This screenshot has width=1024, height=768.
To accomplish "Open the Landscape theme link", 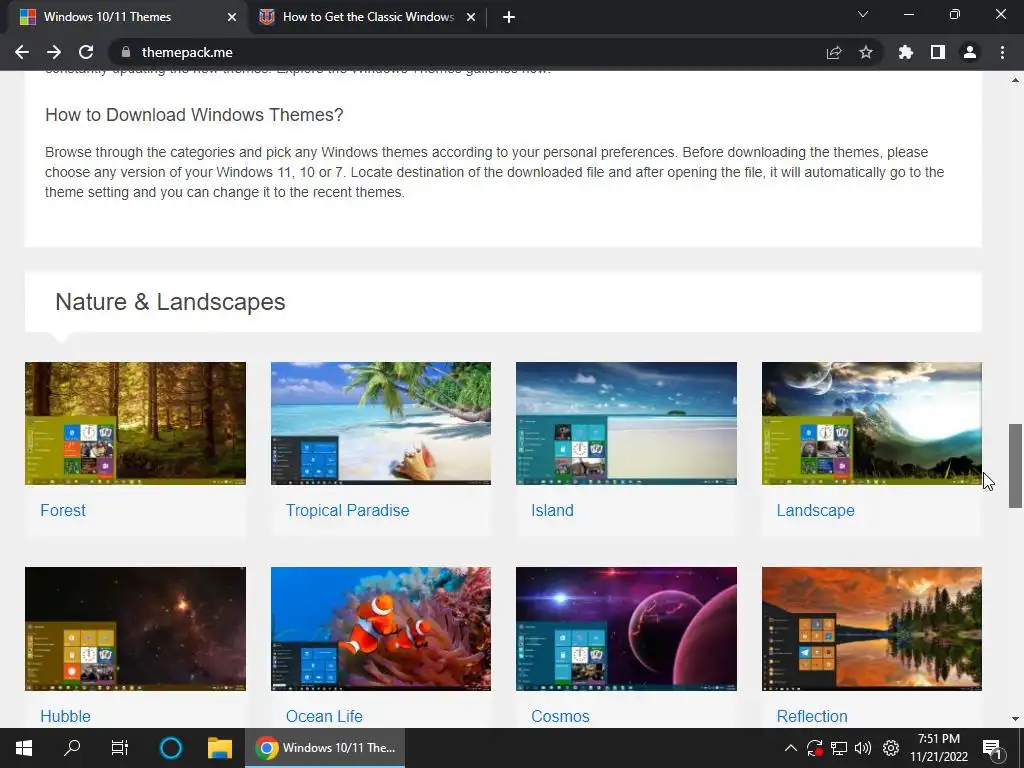I will click(816, 510).
